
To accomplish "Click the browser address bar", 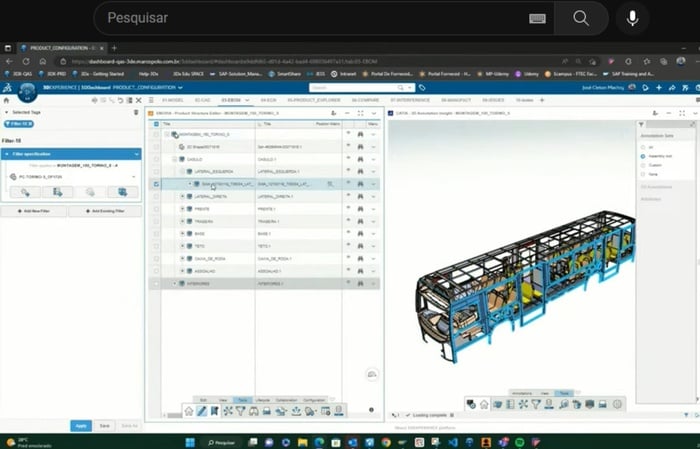I will tap(308, 62).
